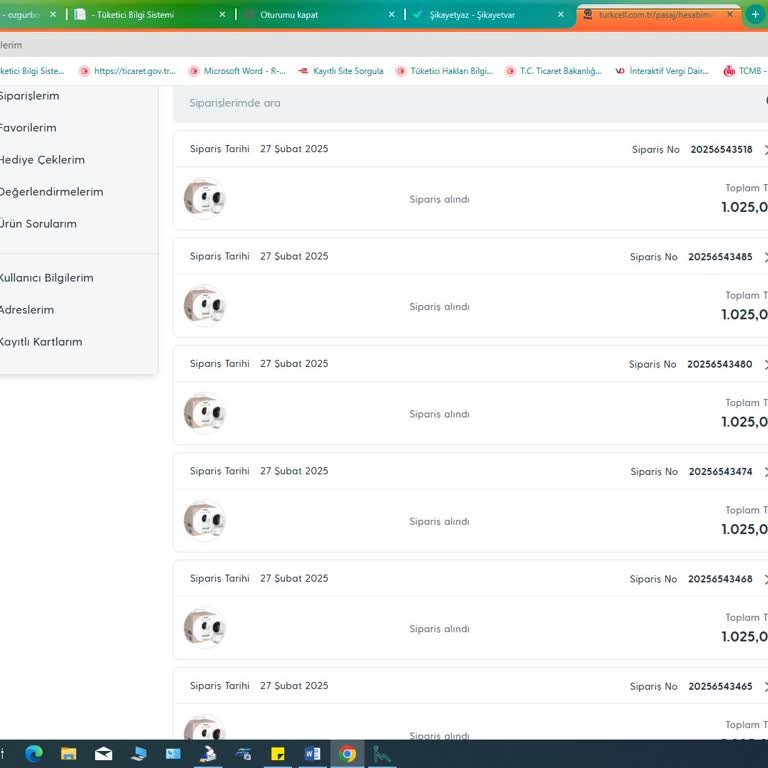The height and width of the screenshot is (768, 768).
Task: Open Kullanıcı Bilgilerim in the sidebar
Action: click(x=47, y=278)
